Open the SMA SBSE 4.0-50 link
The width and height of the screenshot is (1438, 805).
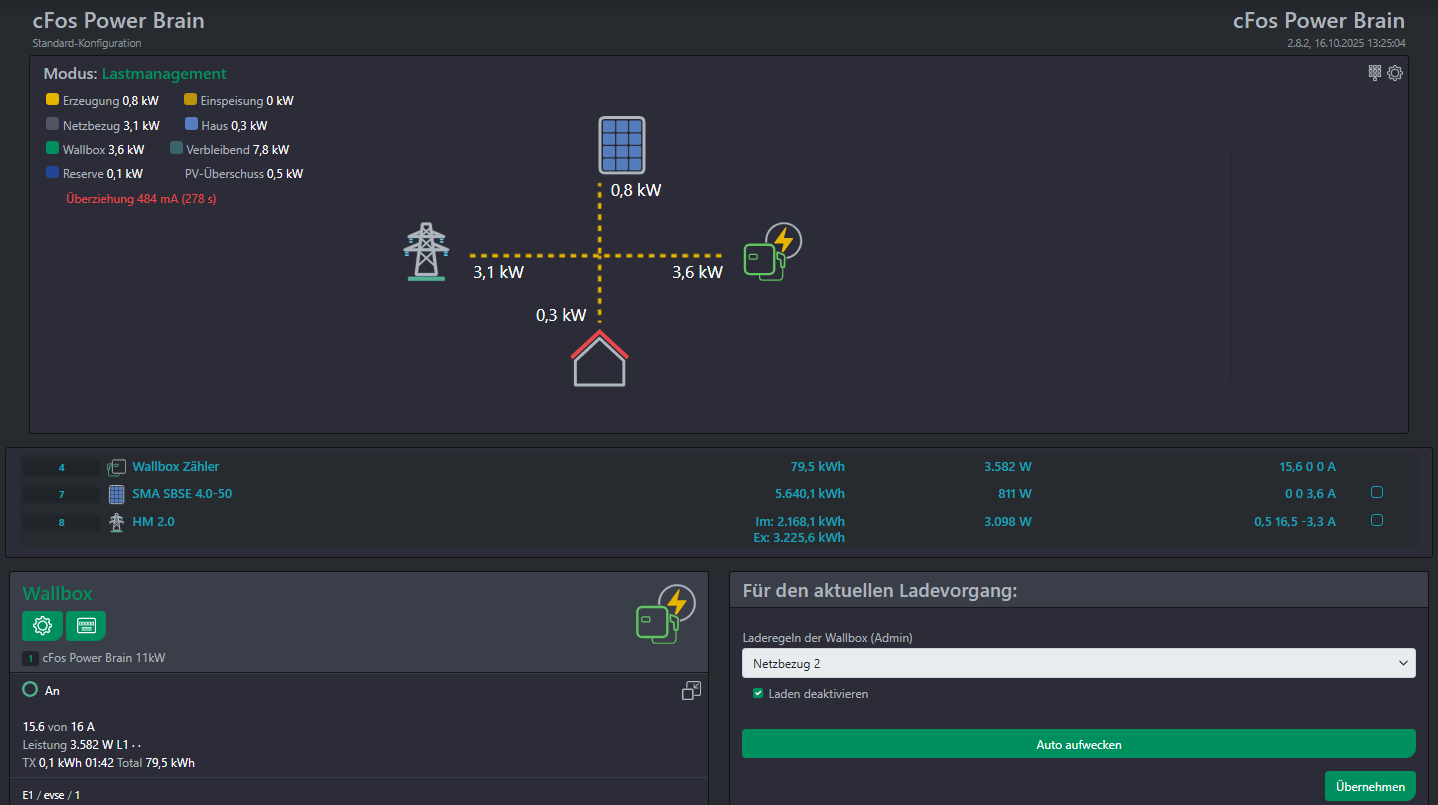click(182, 494)
